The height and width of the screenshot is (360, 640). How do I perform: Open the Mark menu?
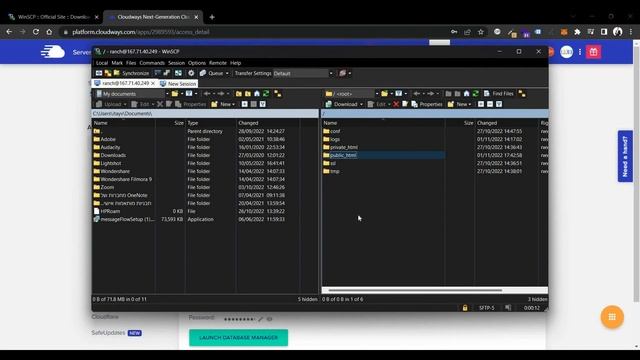(x=117, y=63)
